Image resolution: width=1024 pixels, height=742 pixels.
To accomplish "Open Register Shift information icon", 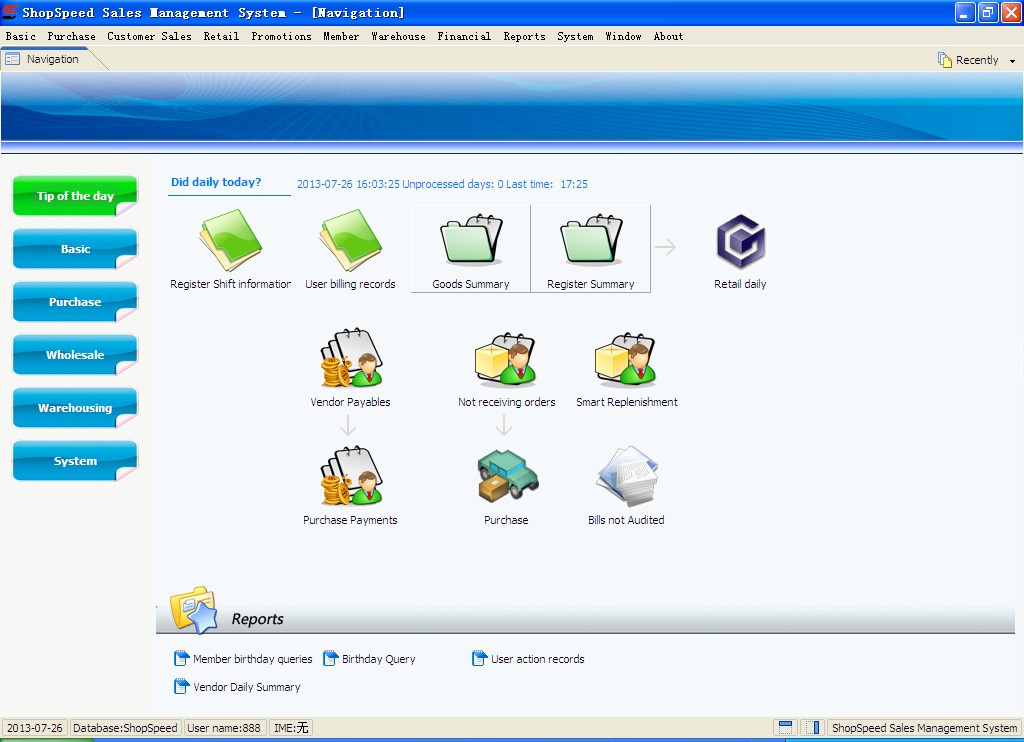I will pos(230,242).
